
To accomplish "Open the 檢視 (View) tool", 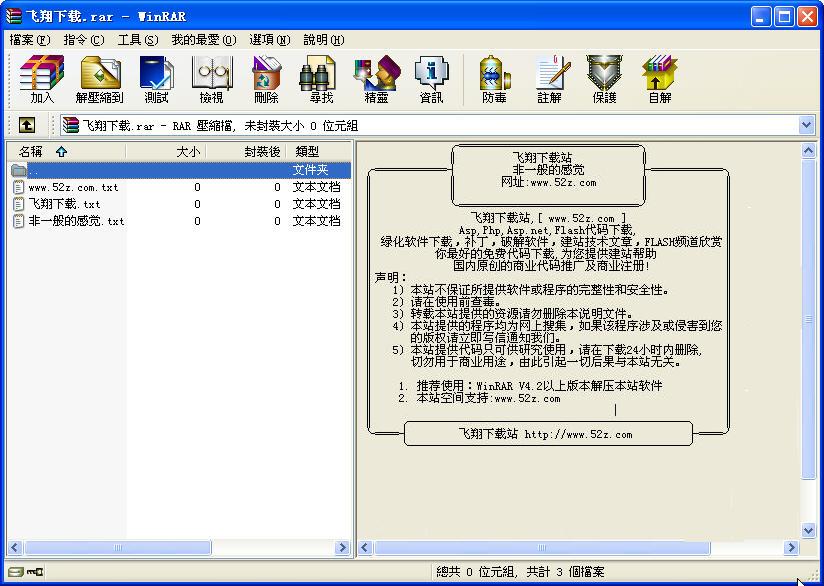I will pyautogui.click(x=211, y=80).
